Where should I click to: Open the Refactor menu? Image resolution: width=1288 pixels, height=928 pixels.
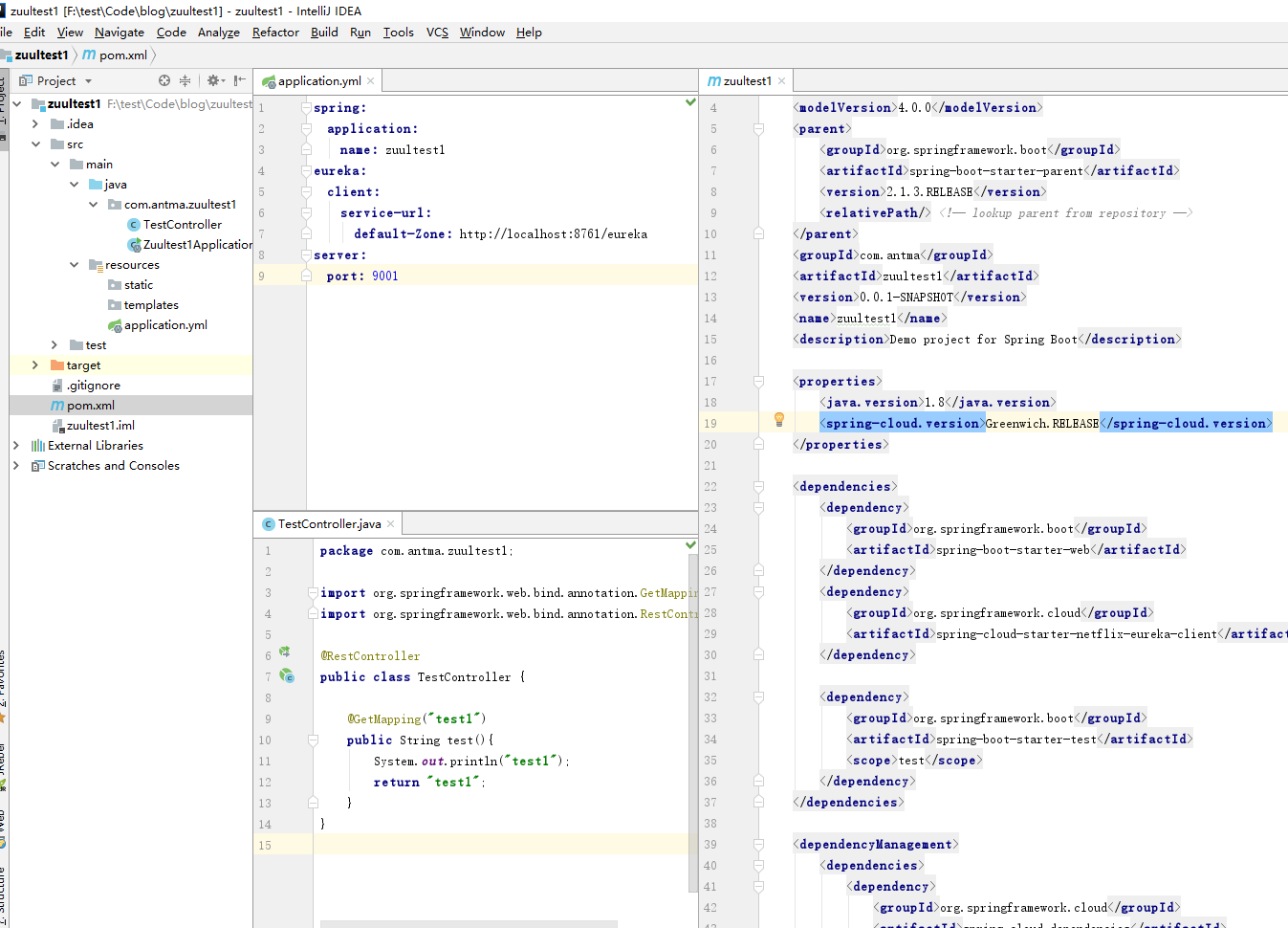click(275, 33)
